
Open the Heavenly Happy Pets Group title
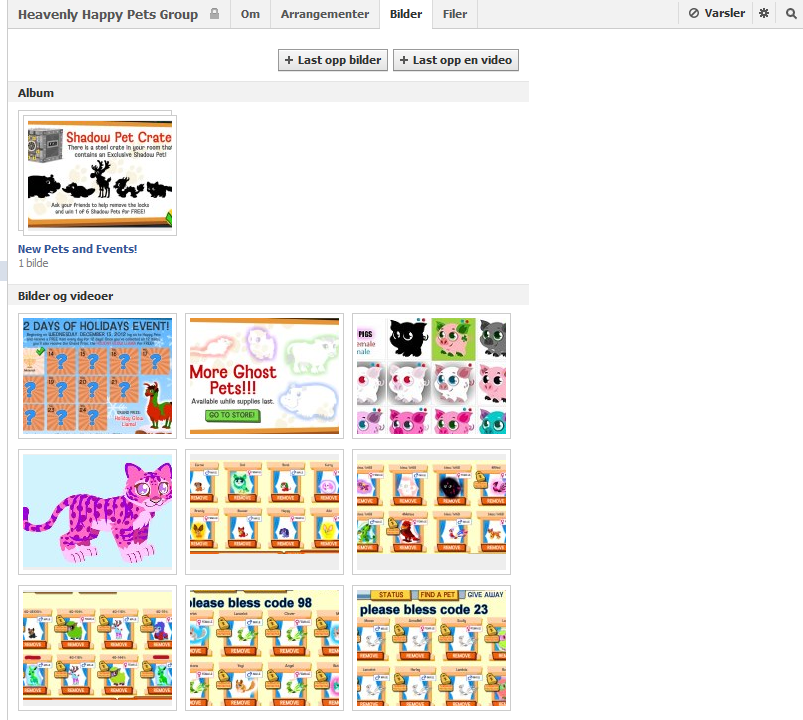tap(108, 14)
